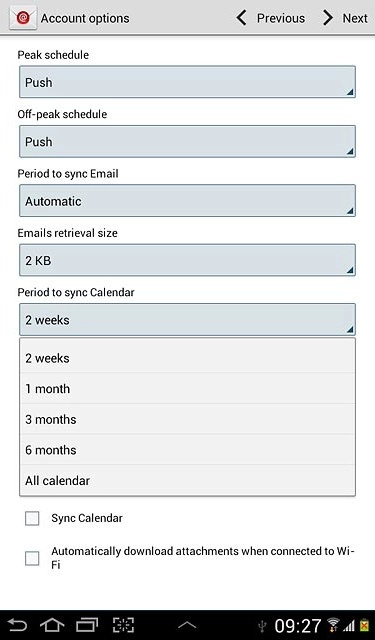Tap the Android back arrow icon
Image resolution: width=375 pixels, height=640 pixels.
(x=17, y=625)
